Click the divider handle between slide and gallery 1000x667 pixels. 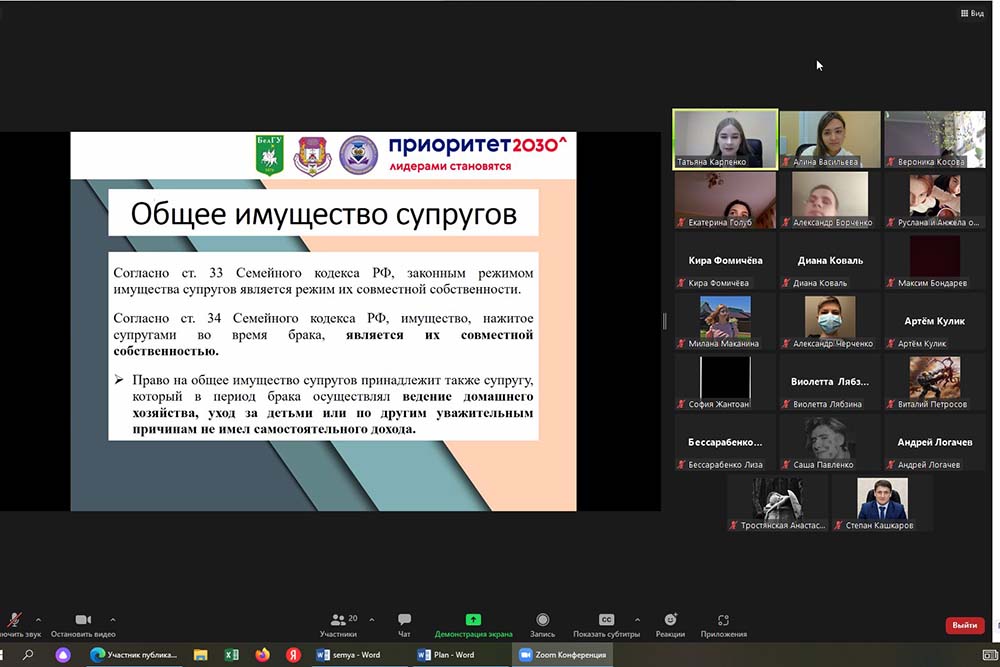[x=664, y=321]
